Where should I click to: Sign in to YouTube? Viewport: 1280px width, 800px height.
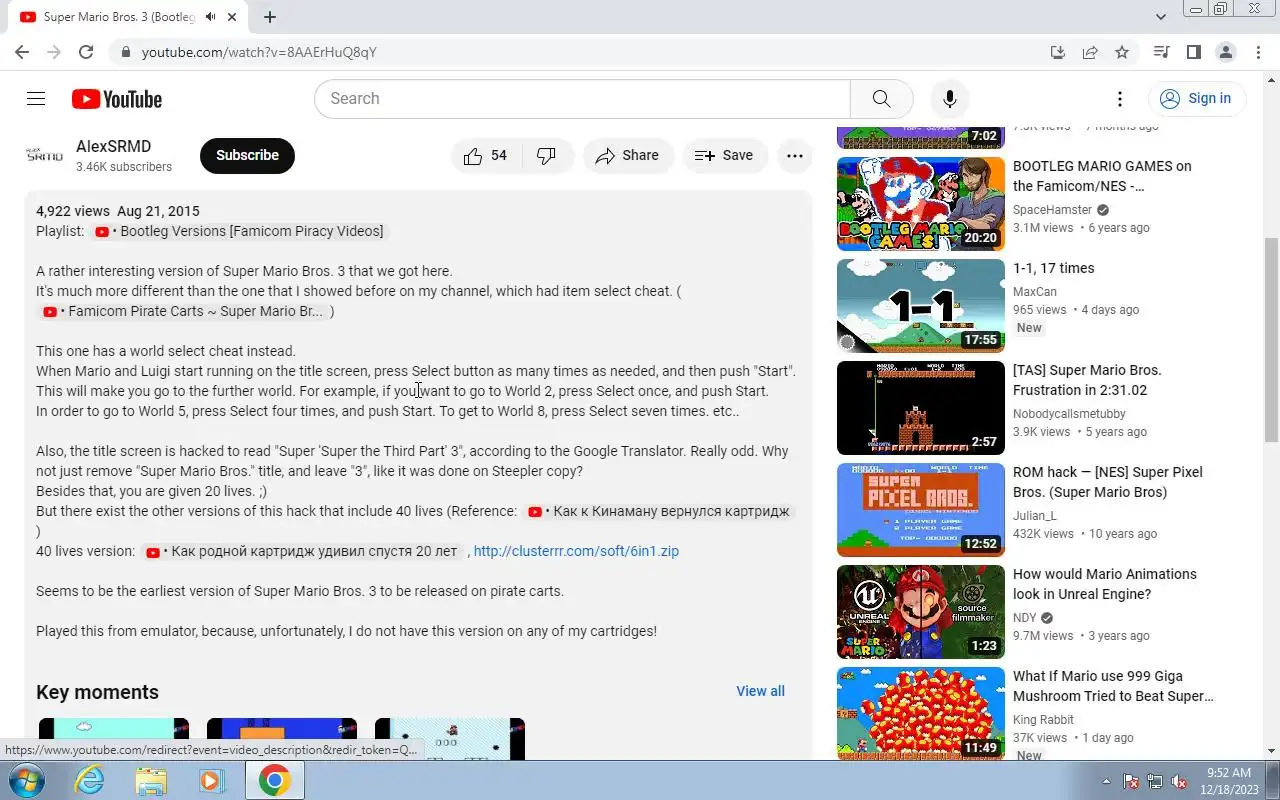[1196, 99]
